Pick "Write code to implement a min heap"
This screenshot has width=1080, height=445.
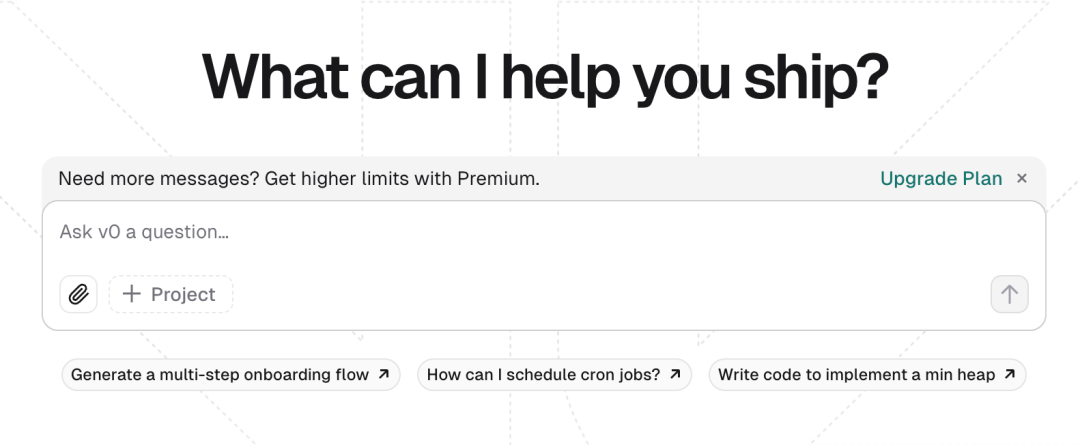[x=856, y=375]
